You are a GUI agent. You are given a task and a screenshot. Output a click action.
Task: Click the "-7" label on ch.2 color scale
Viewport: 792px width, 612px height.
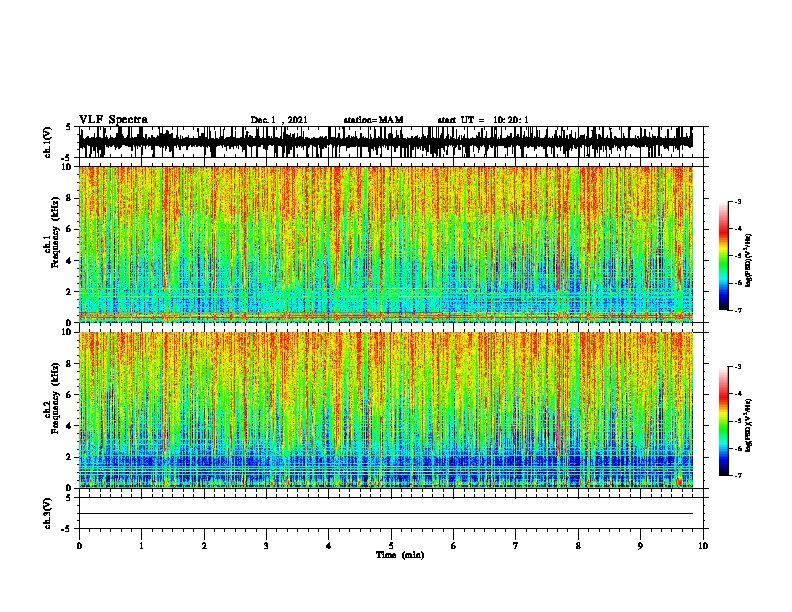pos(738,476)
